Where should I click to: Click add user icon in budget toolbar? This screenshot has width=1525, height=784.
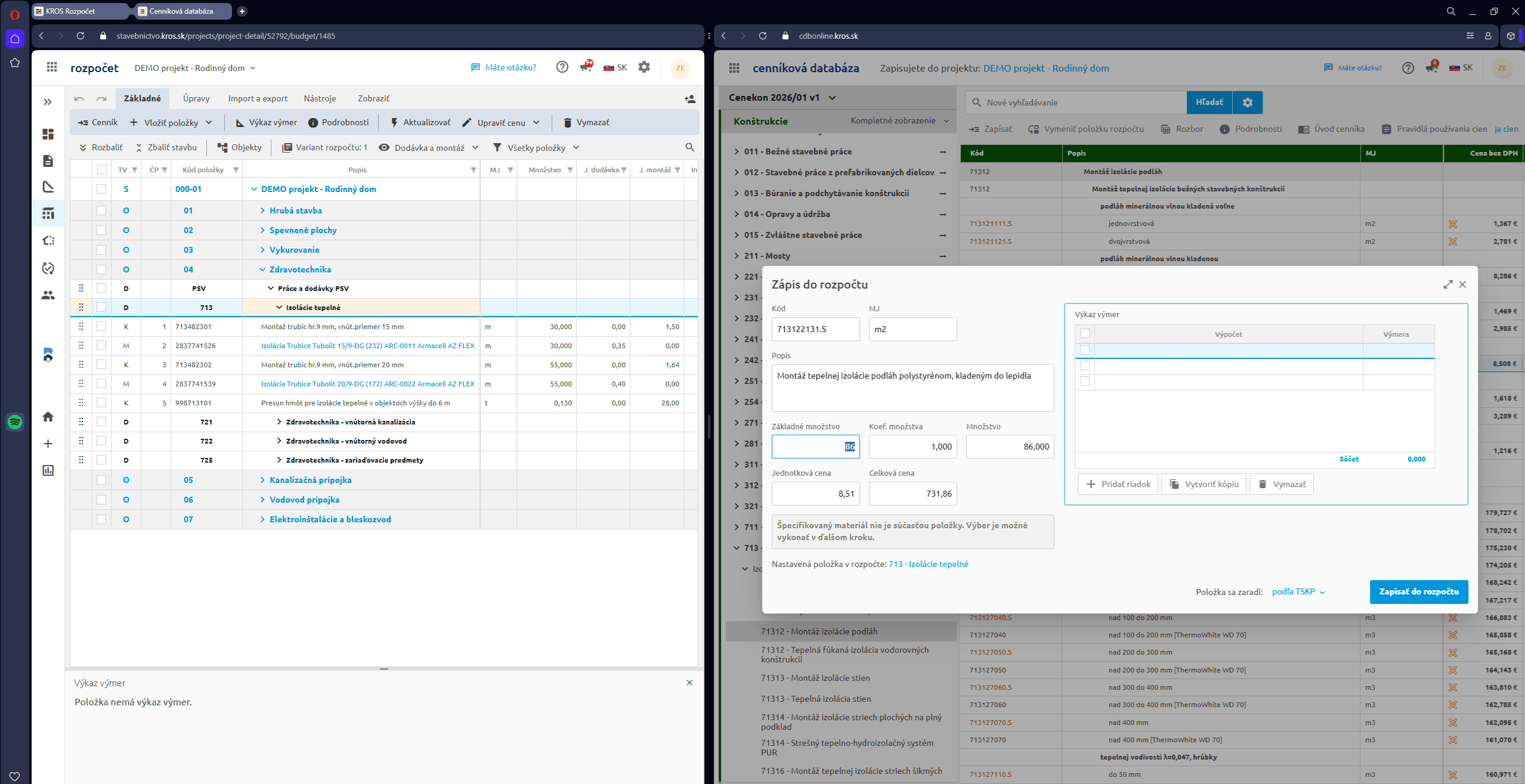pos(689,99)
